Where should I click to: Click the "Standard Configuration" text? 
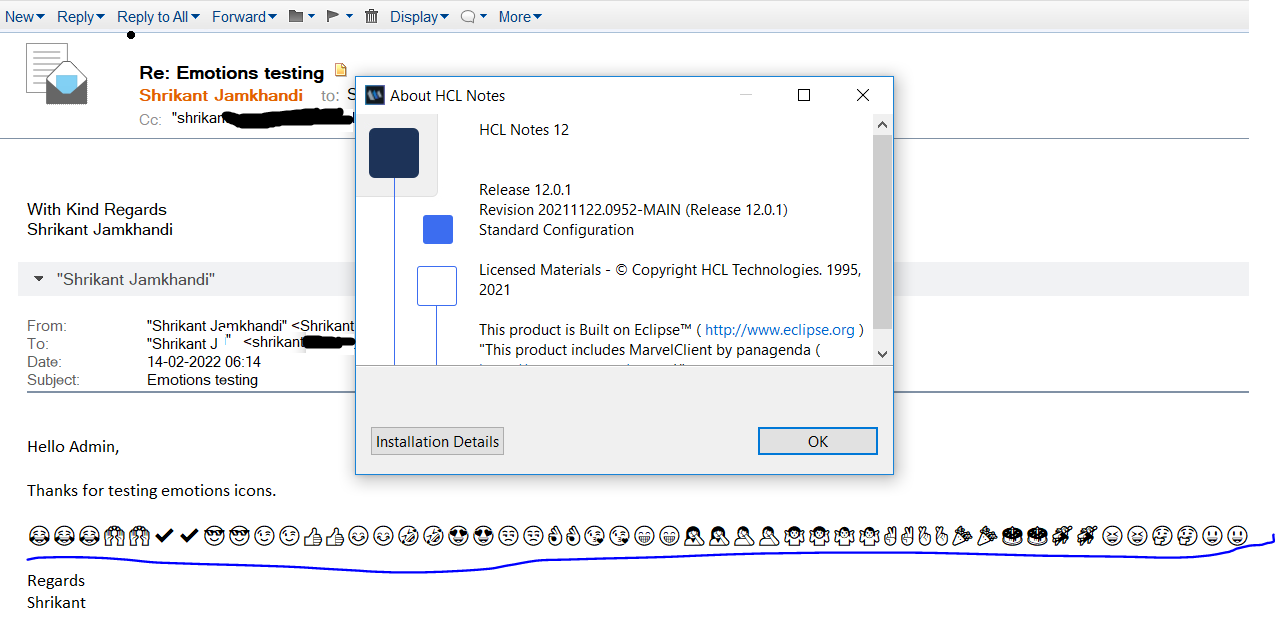click(556, 230)
